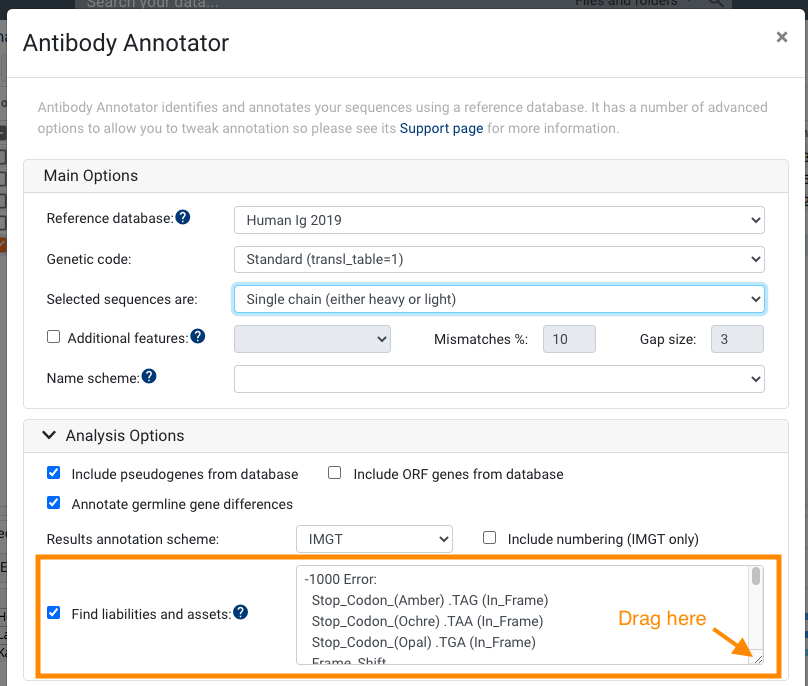Uncheck Find liabilities and assets
This screenshot has width=808, height=686.
[x=54, y=613]
